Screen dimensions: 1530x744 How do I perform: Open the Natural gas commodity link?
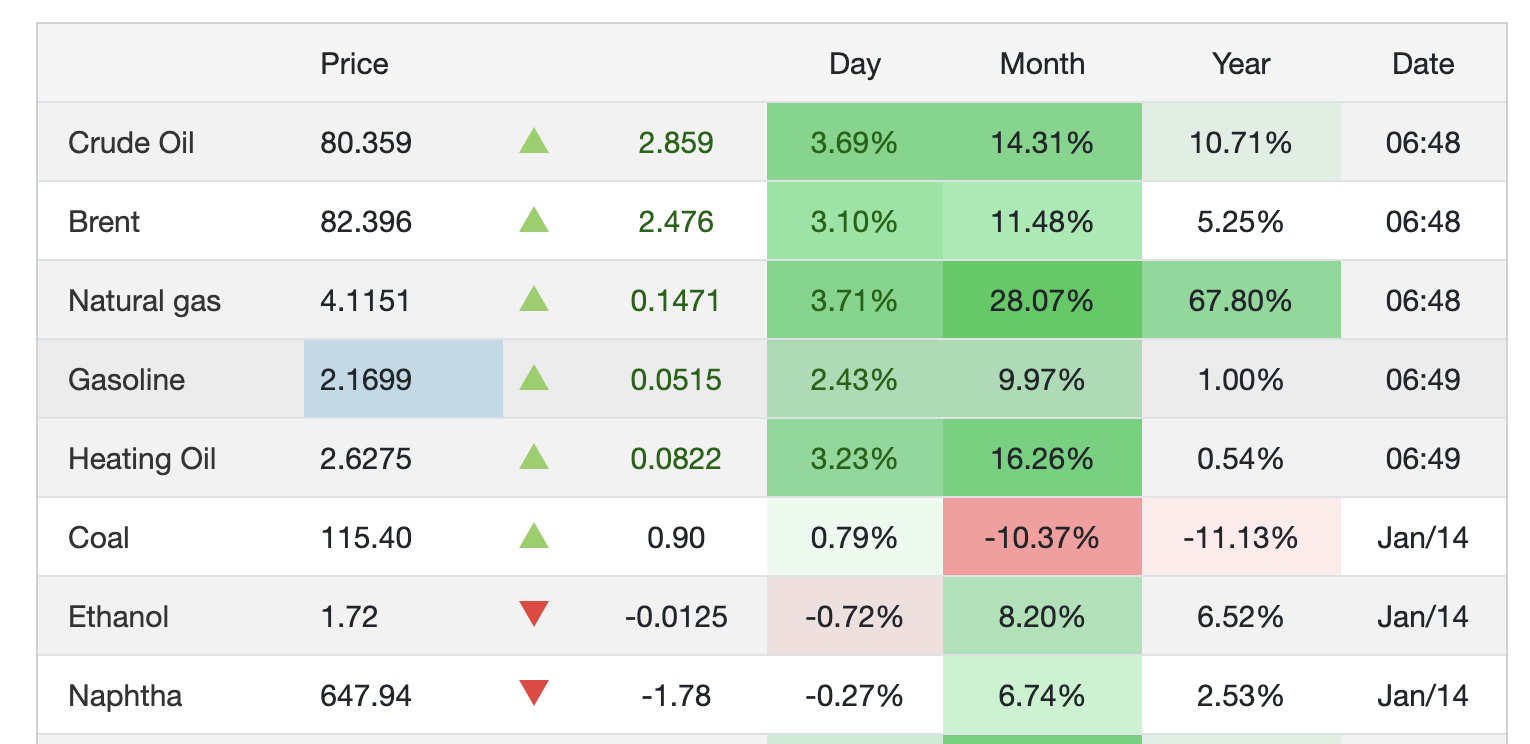click(144, 301)
